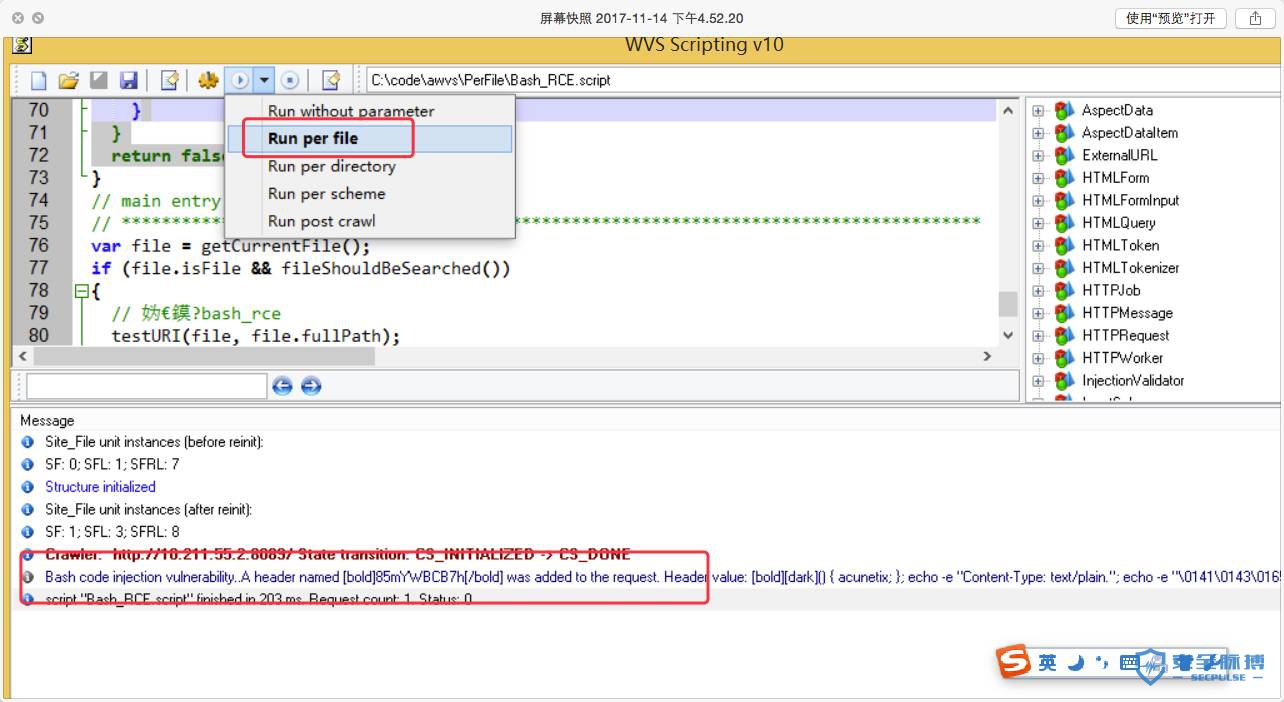Viewport: 1284px width, 702px height.
Task: Select the HTTPMessage class label
Action: [1128, 313]
